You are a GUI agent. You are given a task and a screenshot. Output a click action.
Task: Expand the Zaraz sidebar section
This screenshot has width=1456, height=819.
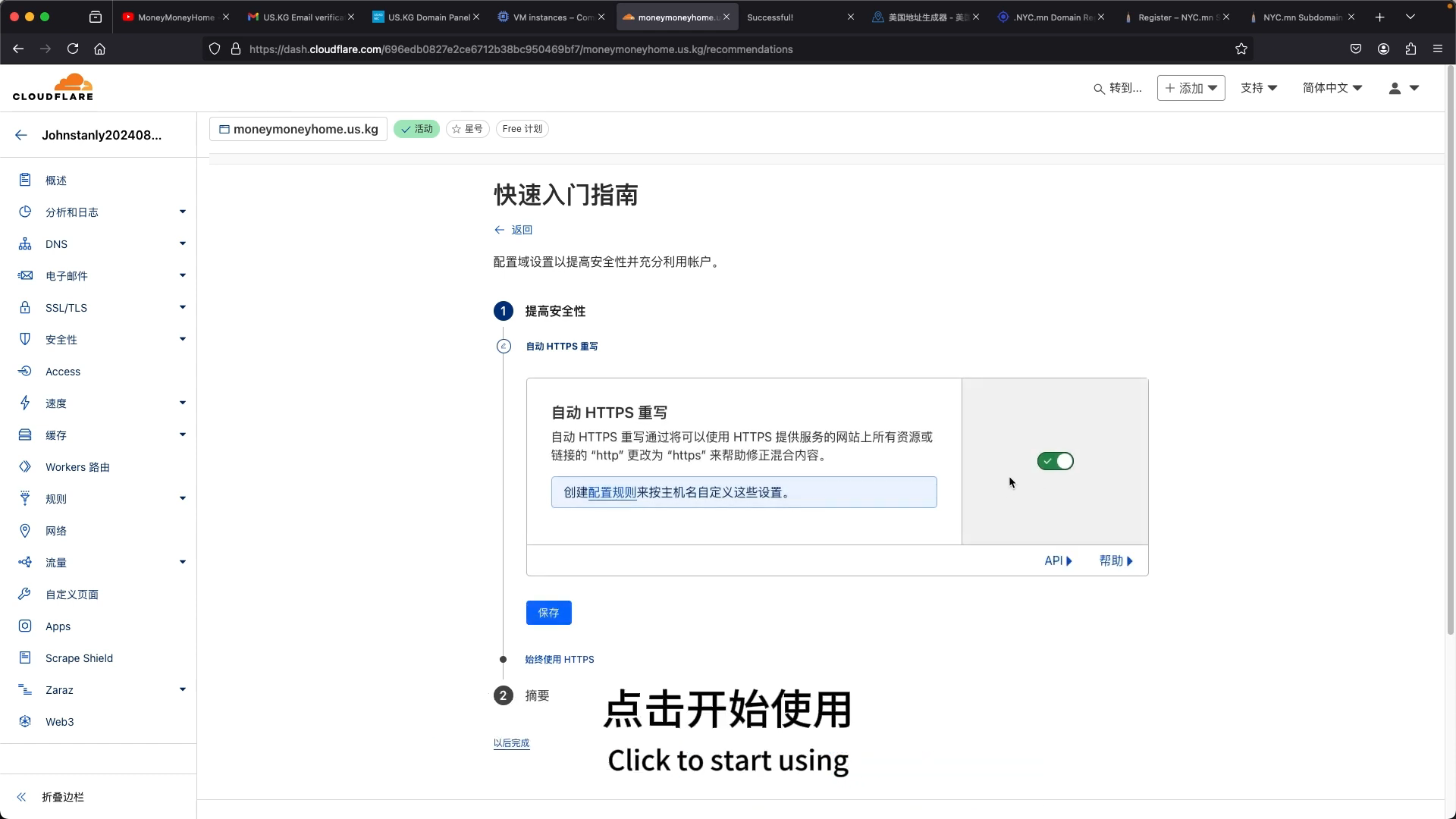pyautogui.click(x=183, y=689)
